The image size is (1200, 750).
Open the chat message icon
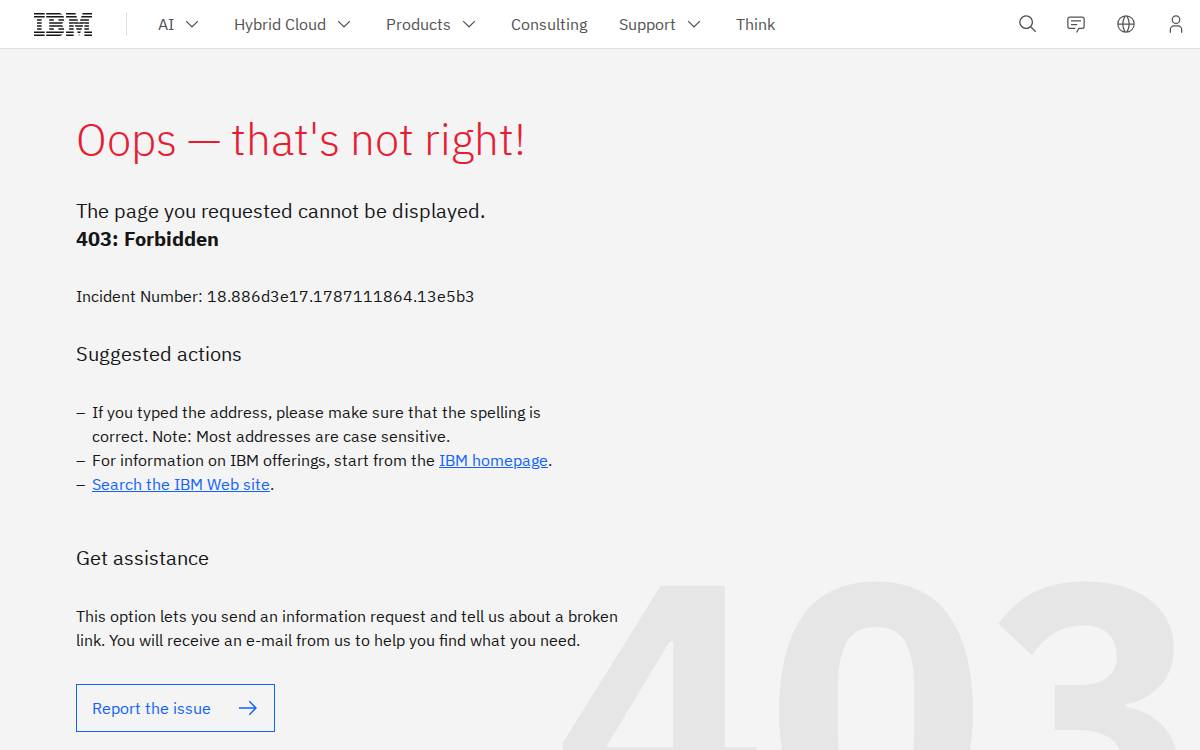coord(1076,24)
